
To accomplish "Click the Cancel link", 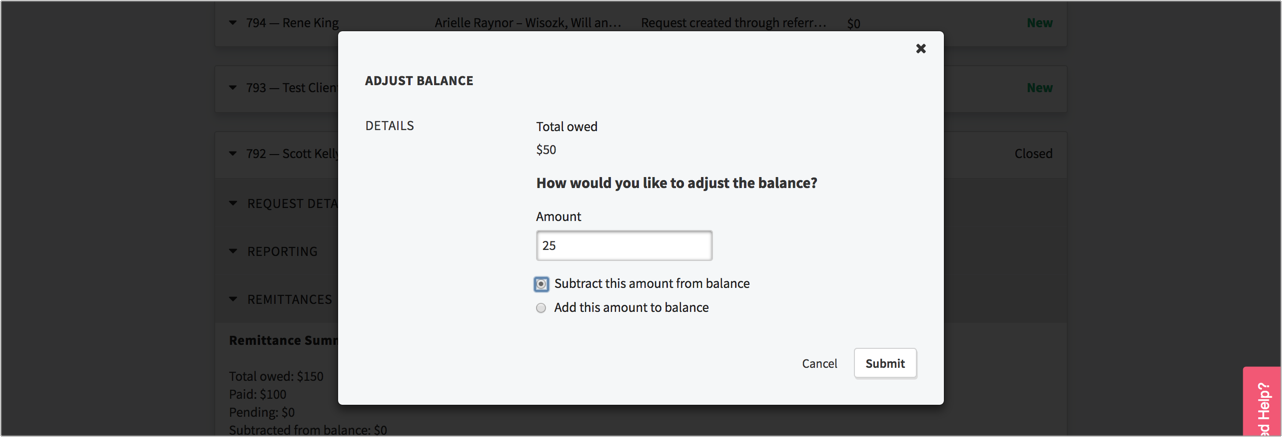I will tap(819, 363).
